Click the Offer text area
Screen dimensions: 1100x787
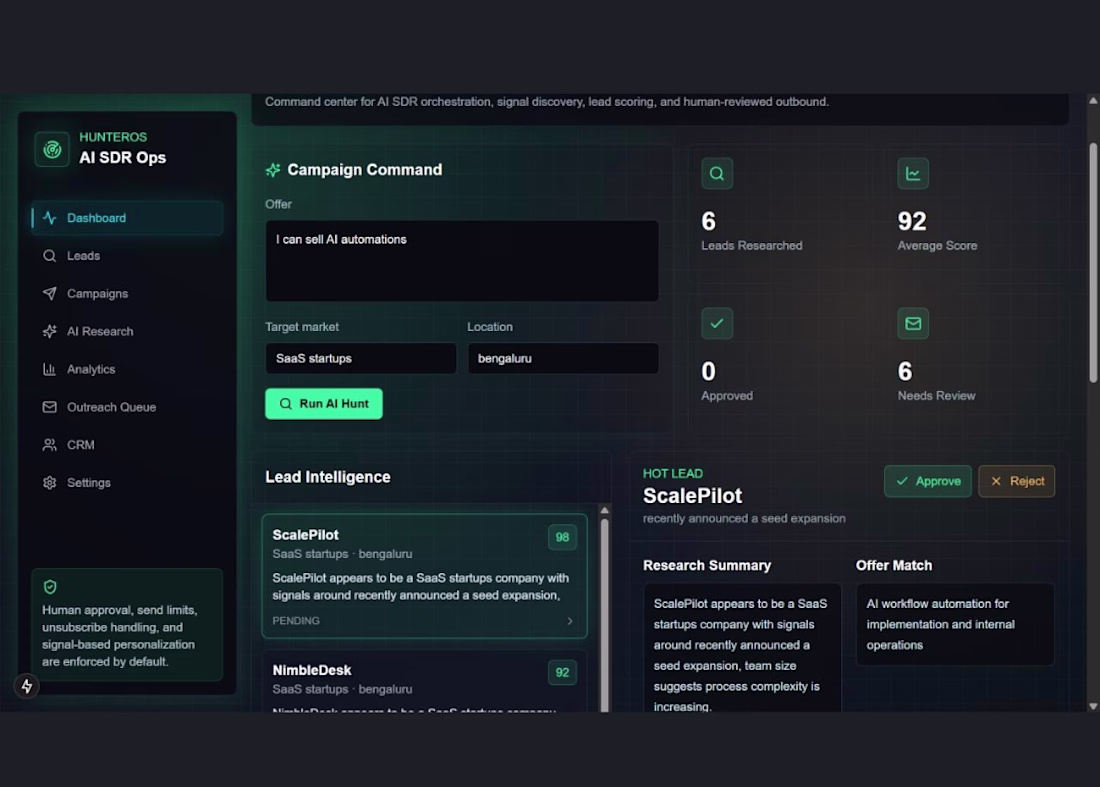point(462,261)
